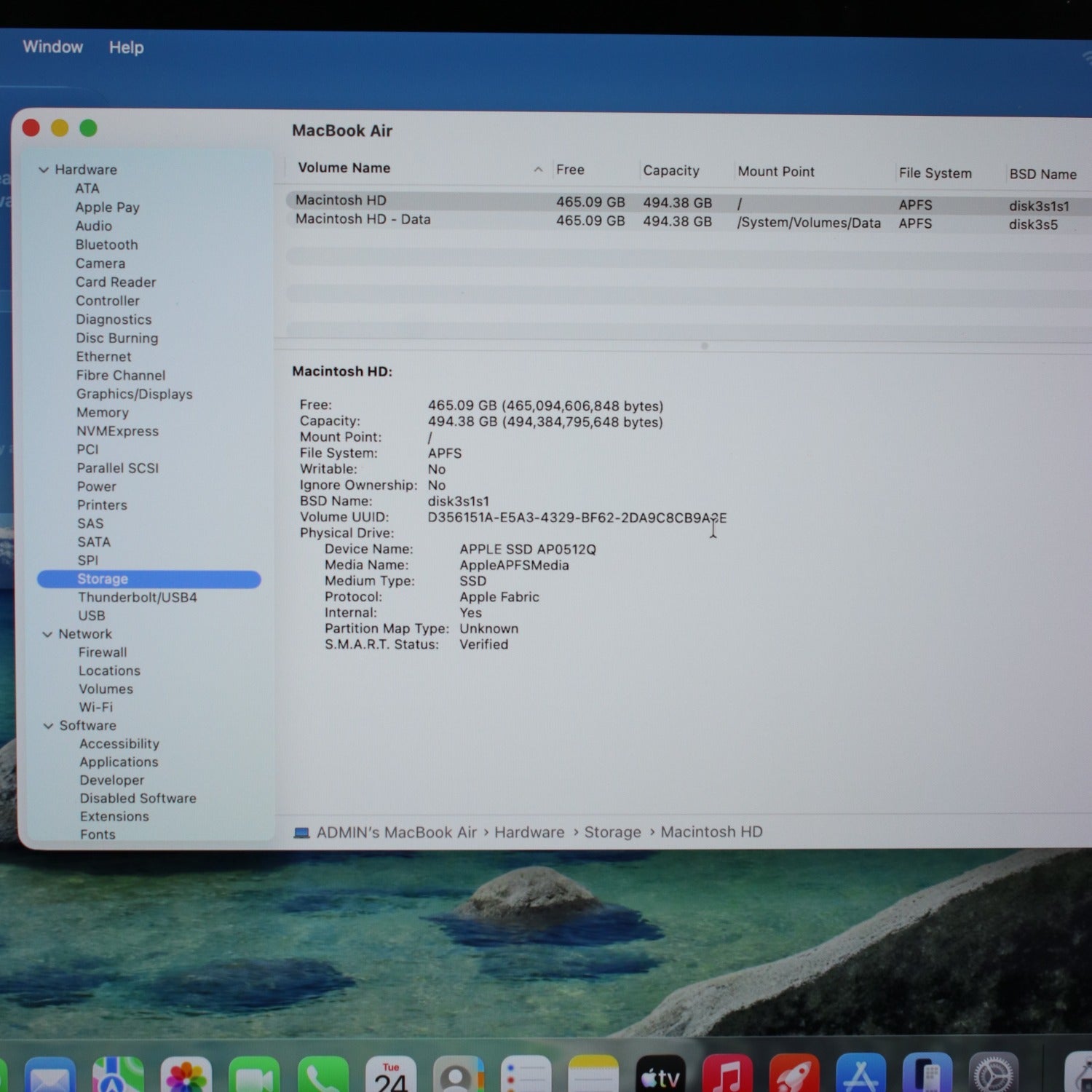
Task: Collapse the Hardware section in the sidebar
Action: click(x=44, y=170)
